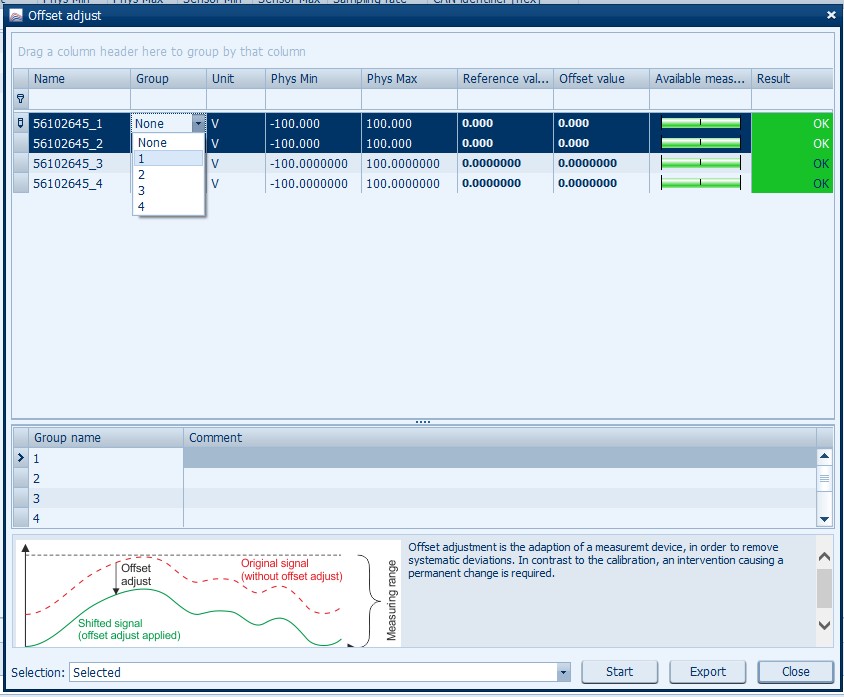
Task: Click the offset adjust signal diagram image
Action: [208, 593]
